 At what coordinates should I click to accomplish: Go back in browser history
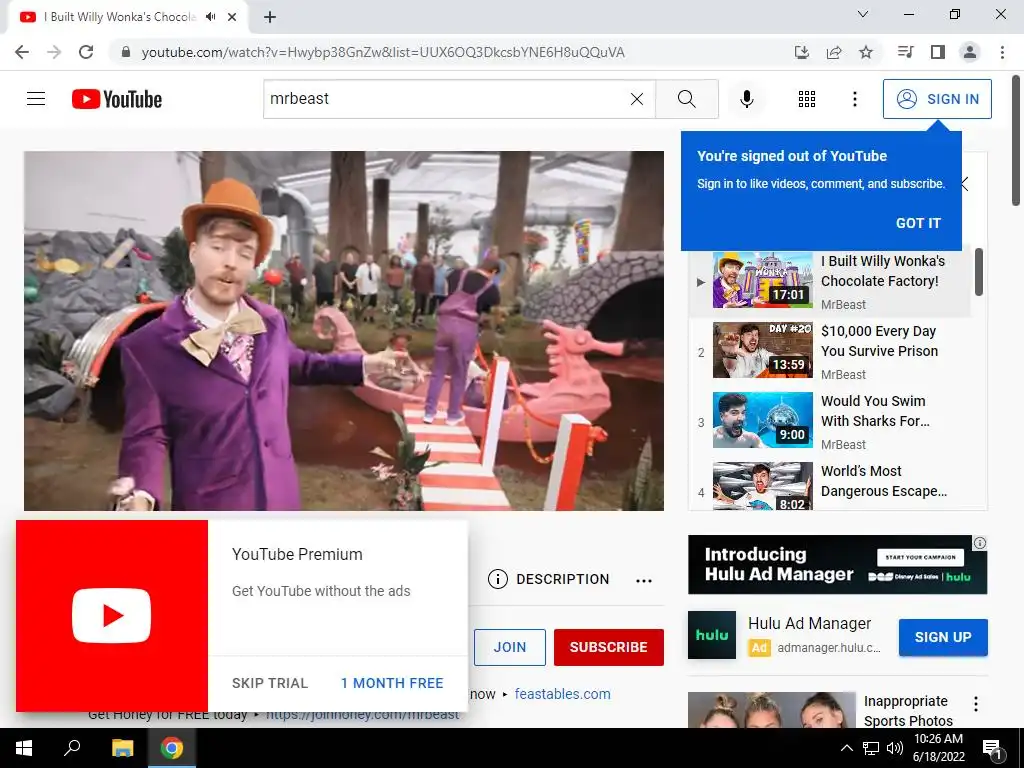click(22, 52)
